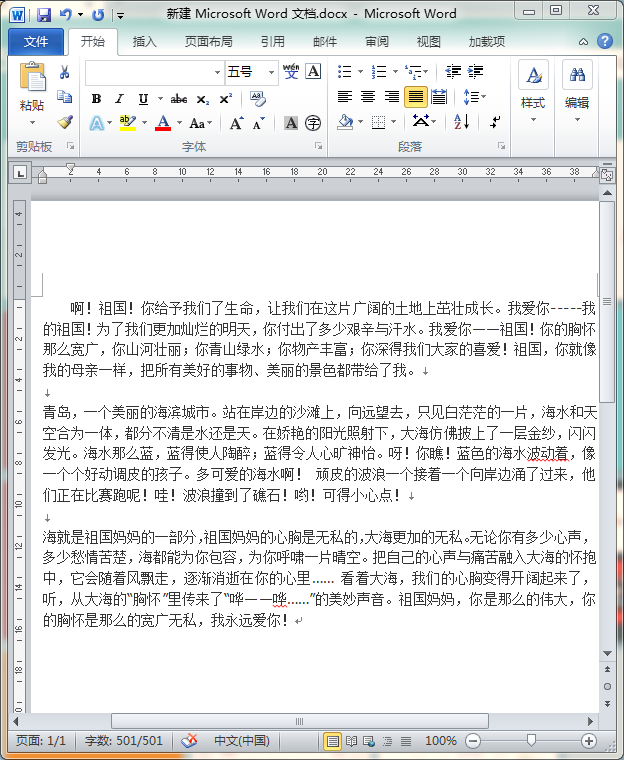Open the font size dropdown showing 五号
This screenshot has width=624, height=760.
point(271,72)
